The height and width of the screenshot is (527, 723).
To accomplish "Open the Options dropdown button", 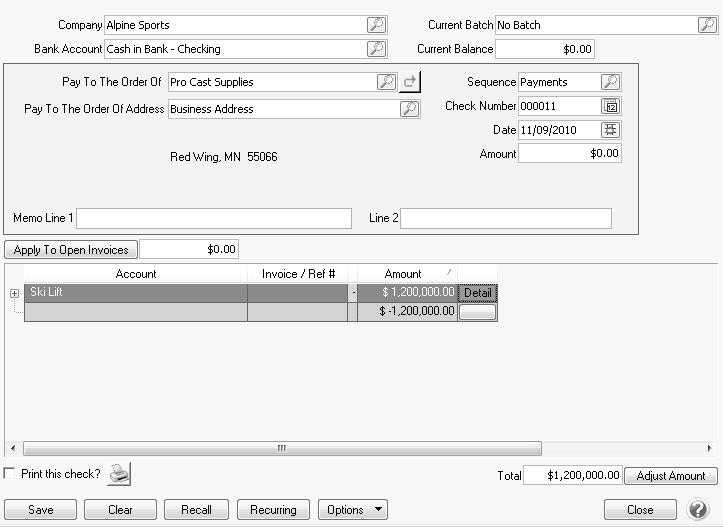I will point(353,510).
